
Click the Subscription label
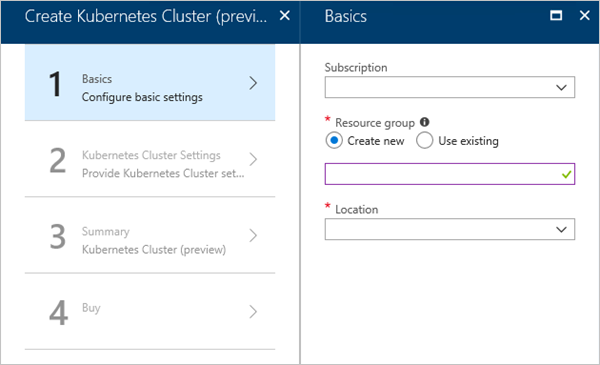[356, 68]
